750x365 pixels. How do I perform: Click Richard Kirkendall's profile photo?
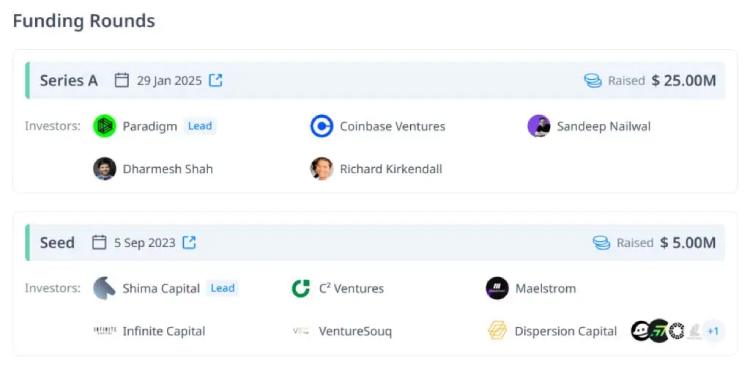[x=321, y=169]
